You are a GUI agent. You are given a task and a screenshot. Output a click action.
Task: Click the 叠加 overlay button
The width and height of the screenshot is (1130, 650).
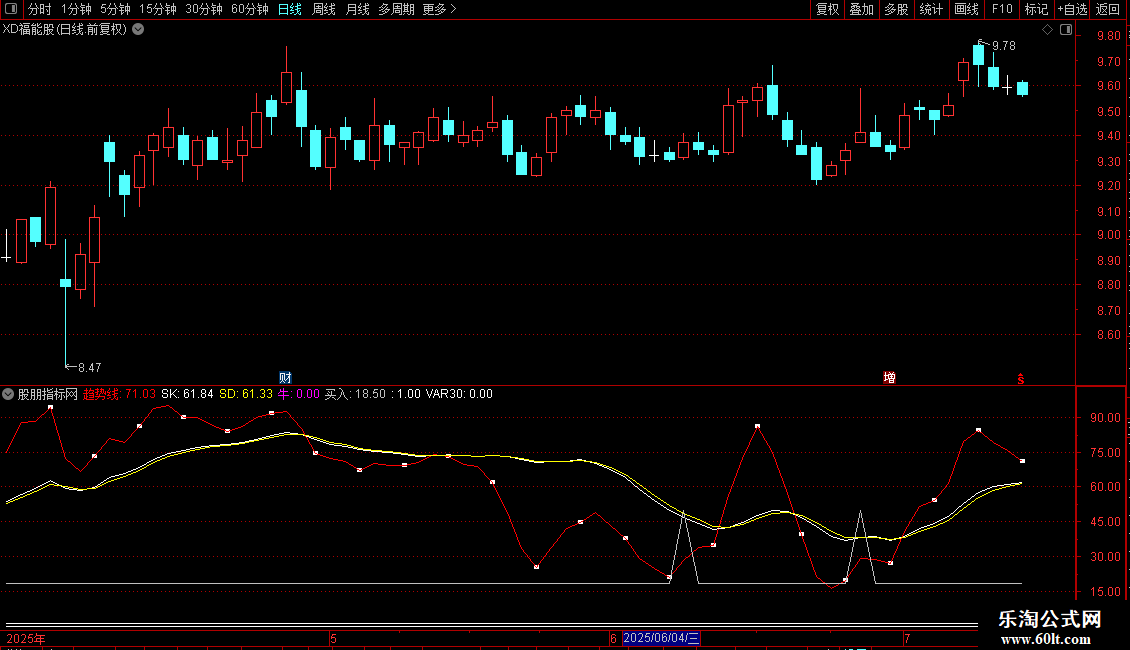[861, 9]
